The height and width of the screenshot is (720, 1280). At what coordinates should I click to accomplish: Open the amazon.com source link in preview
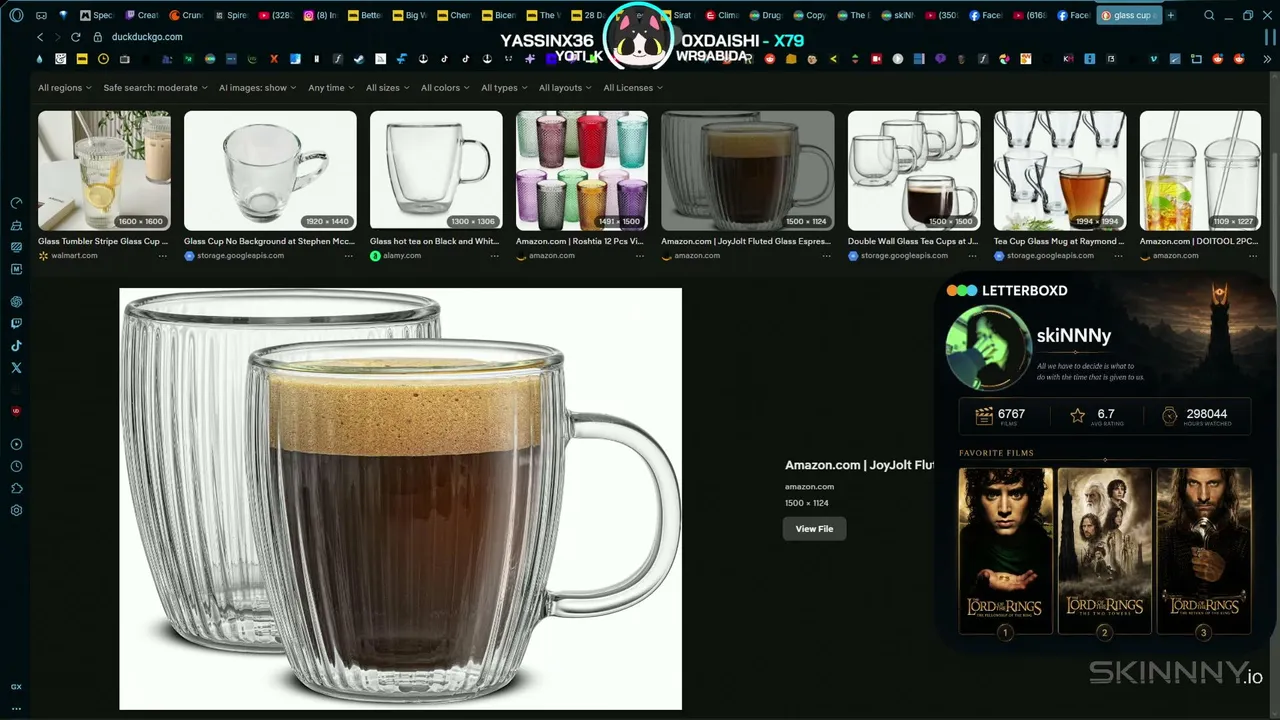click(809, 487)
